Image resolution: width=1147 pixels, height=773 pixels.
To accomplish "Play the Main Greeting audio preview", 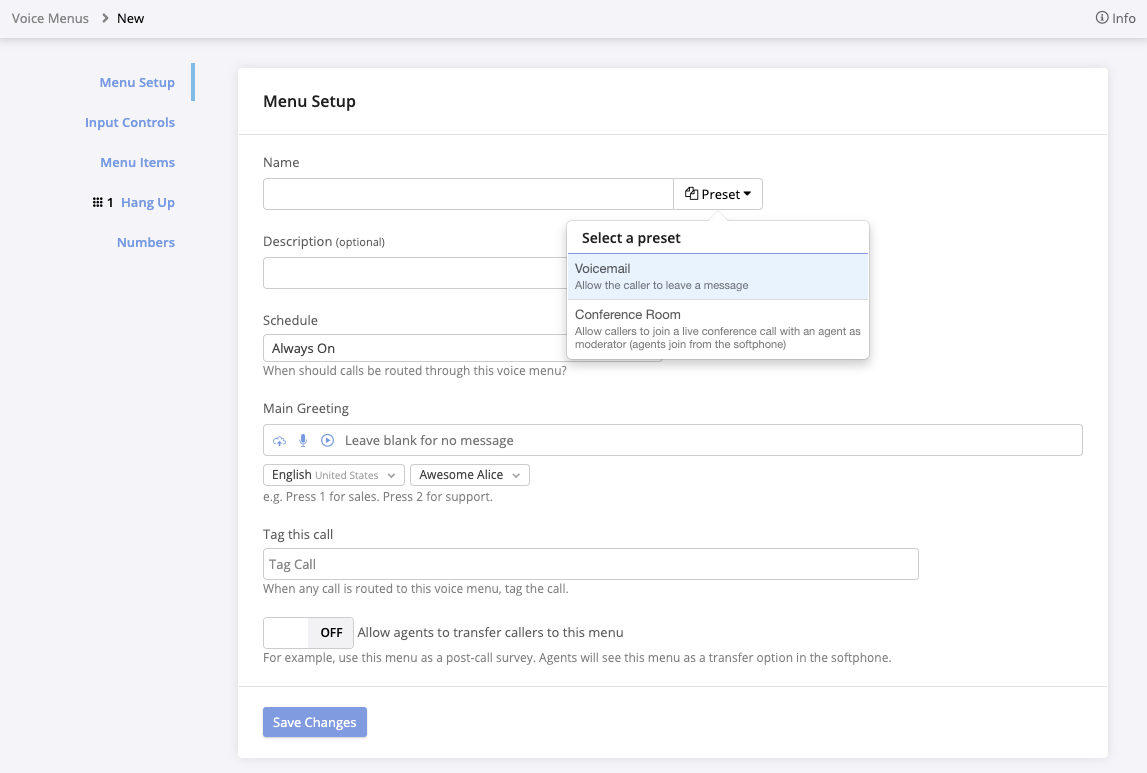I will [x=327, y=441].
